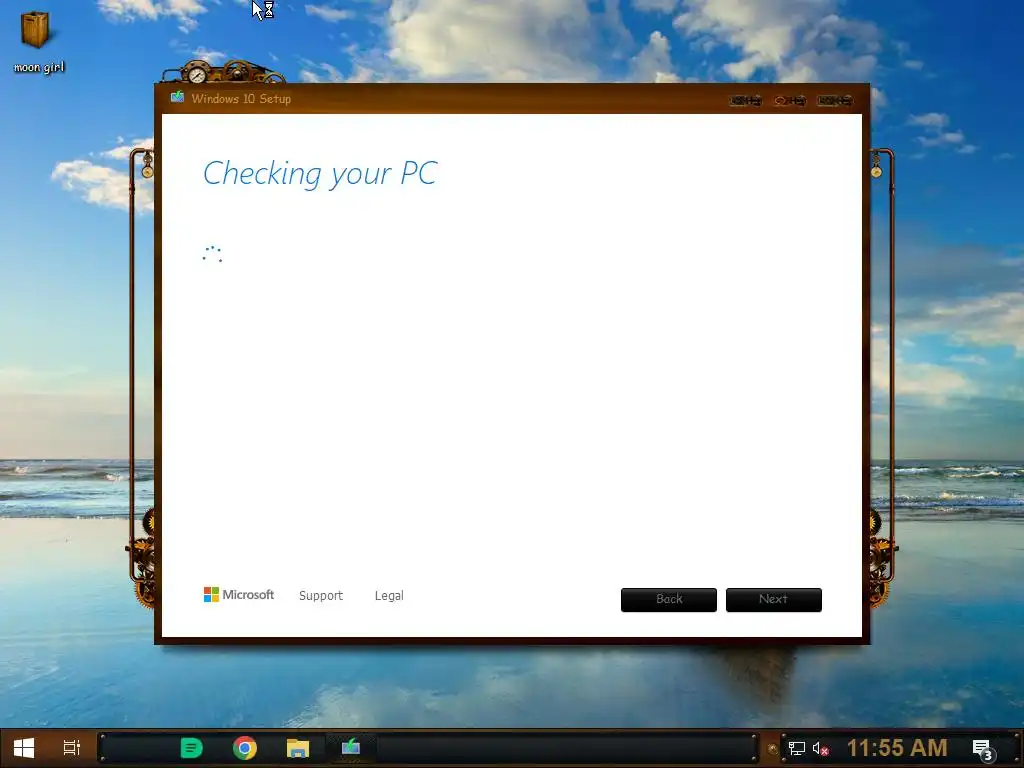Screen dimensions: 1024x768
Task: Click the Checking your PC heading
Action: coord(320,174)
